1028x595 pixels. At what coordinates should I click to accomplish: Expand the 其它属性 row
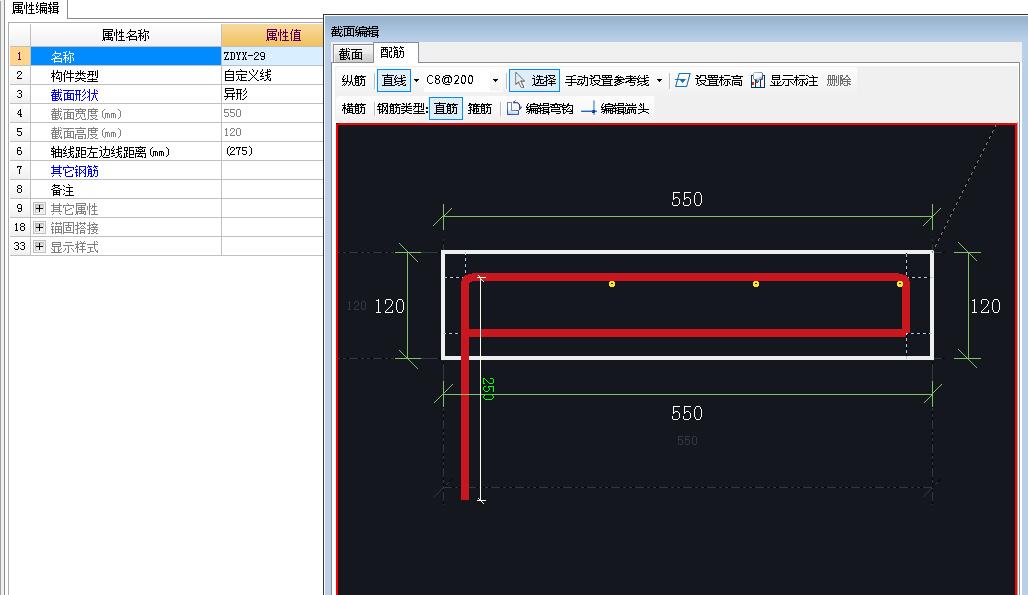pos(39,208)
